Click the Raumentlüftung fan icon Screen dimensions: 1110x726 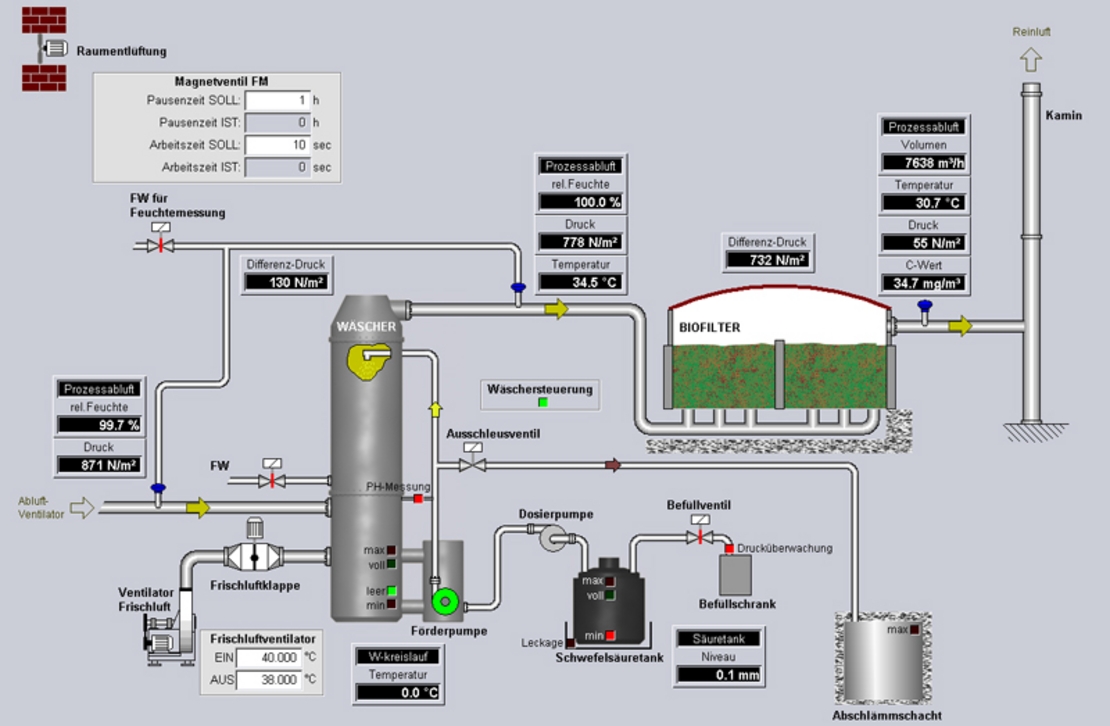[x=52, y=48]
